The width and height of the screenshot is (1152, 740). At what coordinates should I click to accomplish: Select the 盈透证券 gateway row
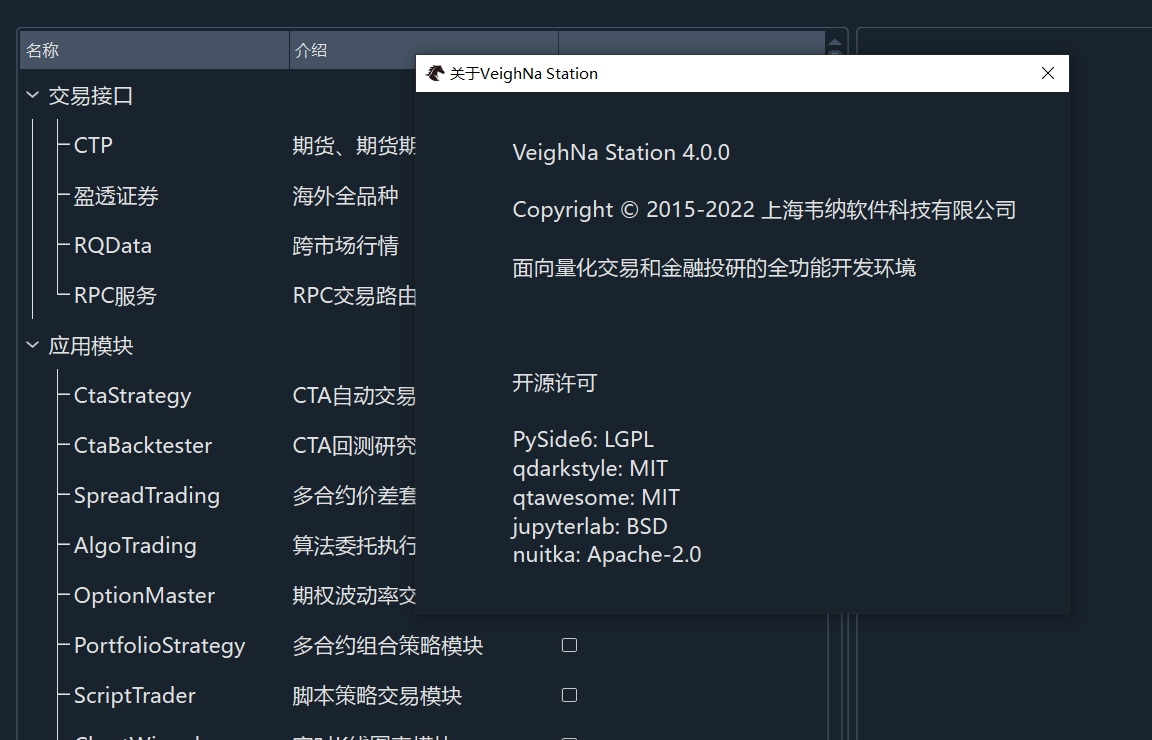(x=116, y=196)
